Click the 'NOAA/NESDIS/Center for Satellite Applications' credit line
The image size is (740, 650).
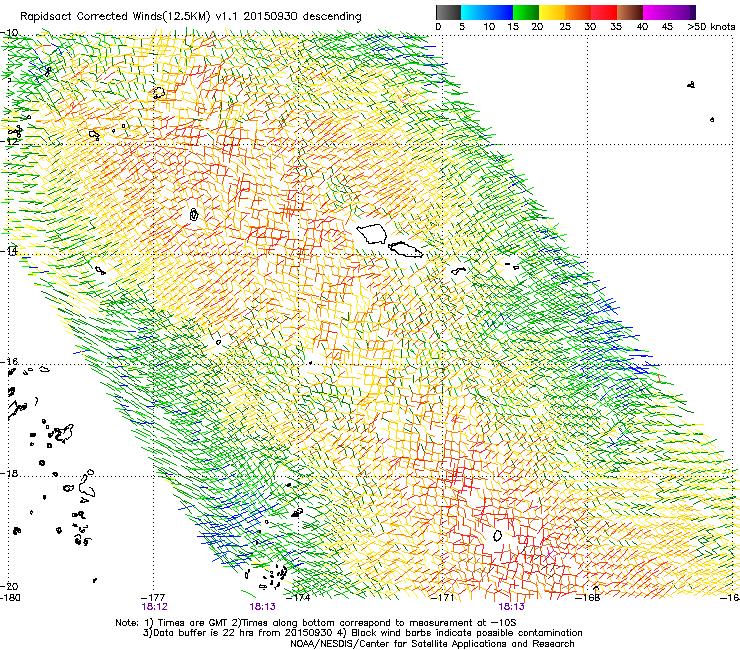coord(432,644)
